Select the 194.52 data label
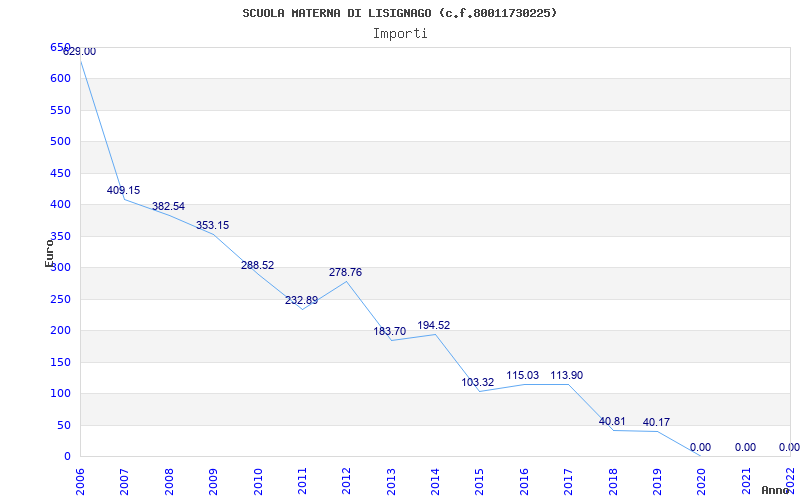Screen dimensions: 800x500 coord(434,326)
